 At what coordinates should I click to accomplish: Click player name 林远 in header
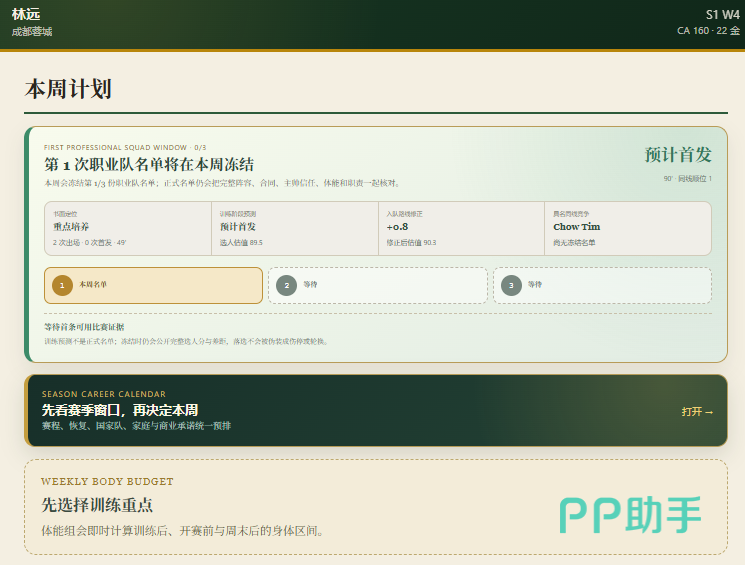(x=26, y=14)
